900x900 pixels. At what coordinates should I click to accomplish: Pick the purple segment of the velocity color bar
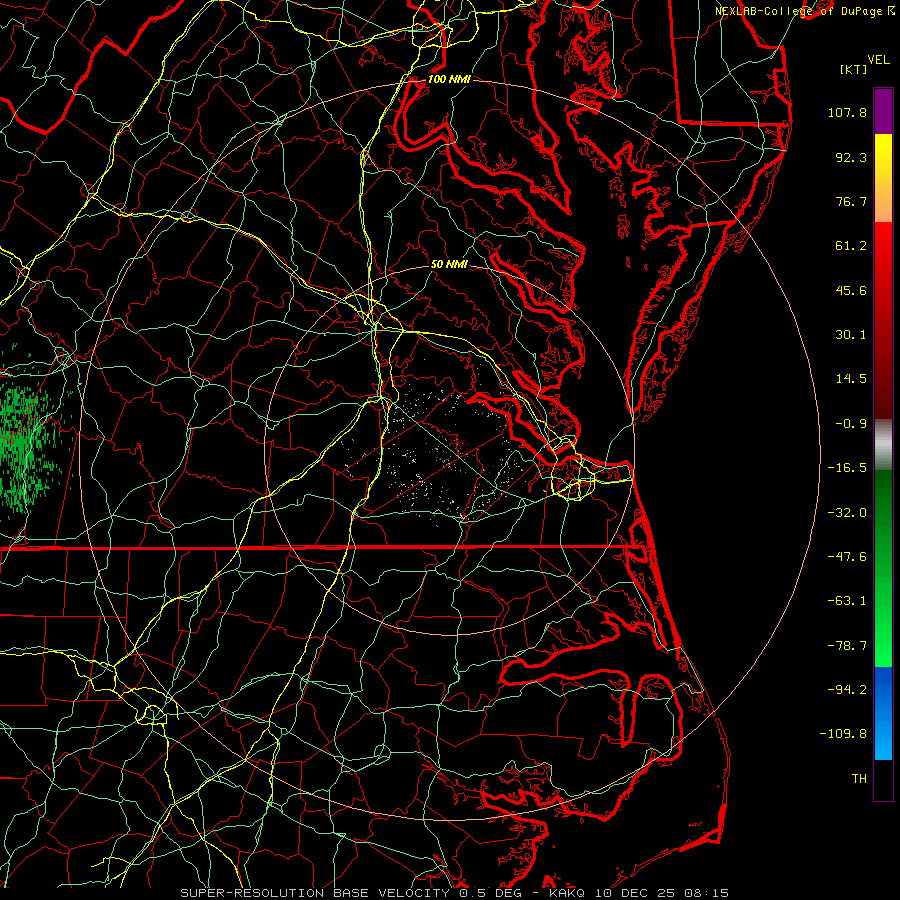[883, 111]
